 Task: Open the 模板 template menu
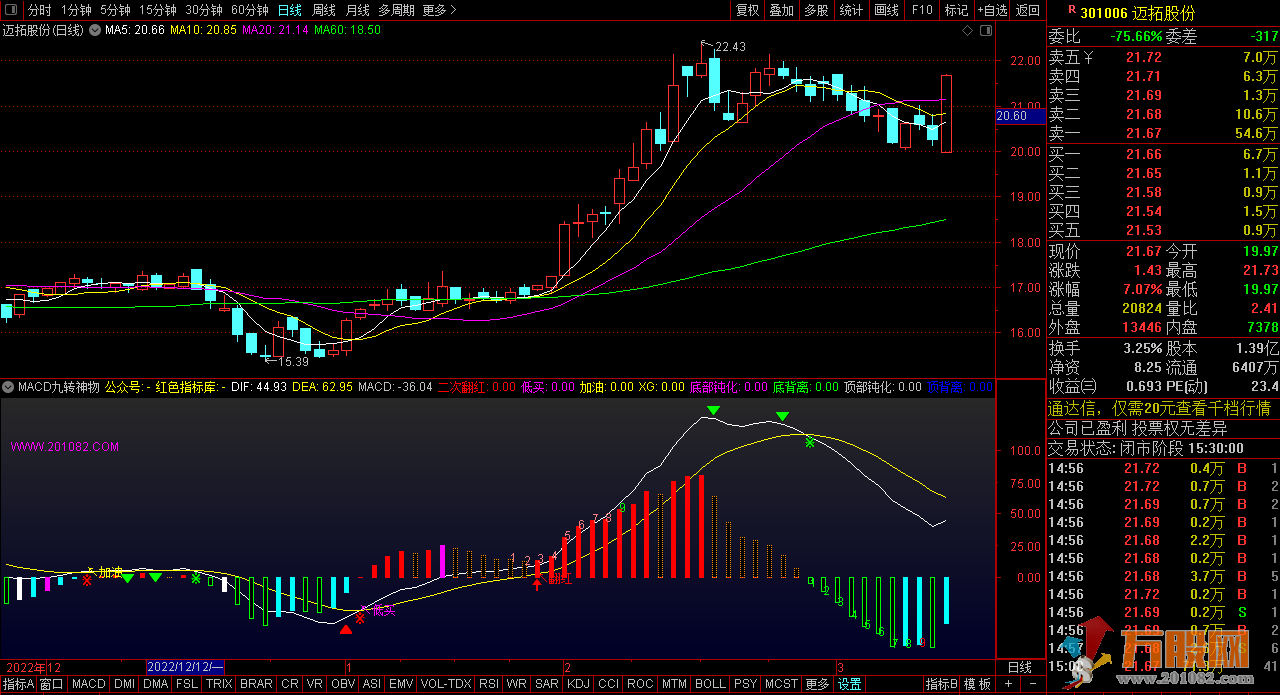(977, 685)
